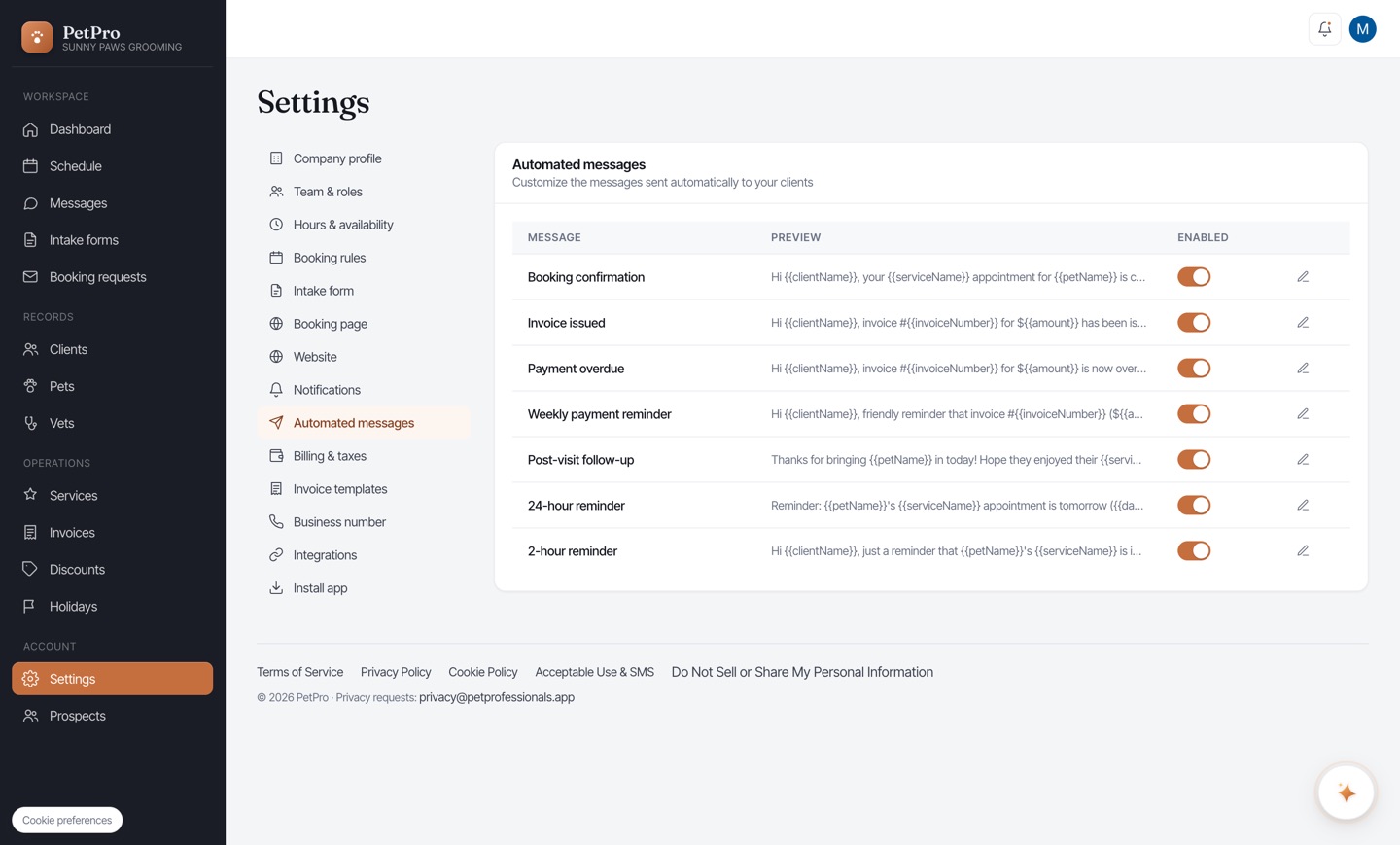Click the Payment overdue row title

(x=576, y=369)
